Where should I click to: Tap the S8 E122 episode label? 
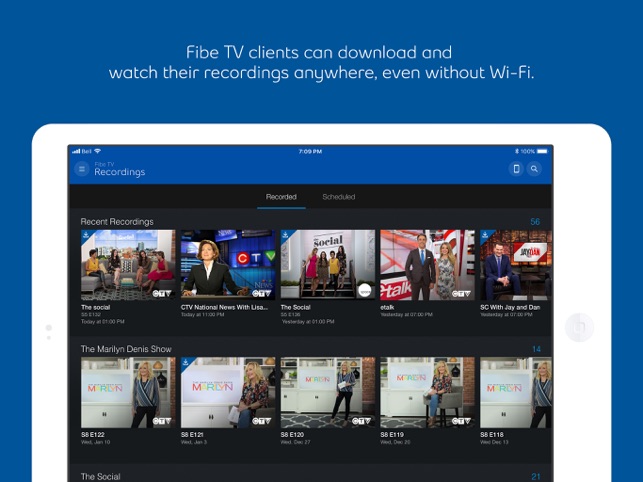93,434
